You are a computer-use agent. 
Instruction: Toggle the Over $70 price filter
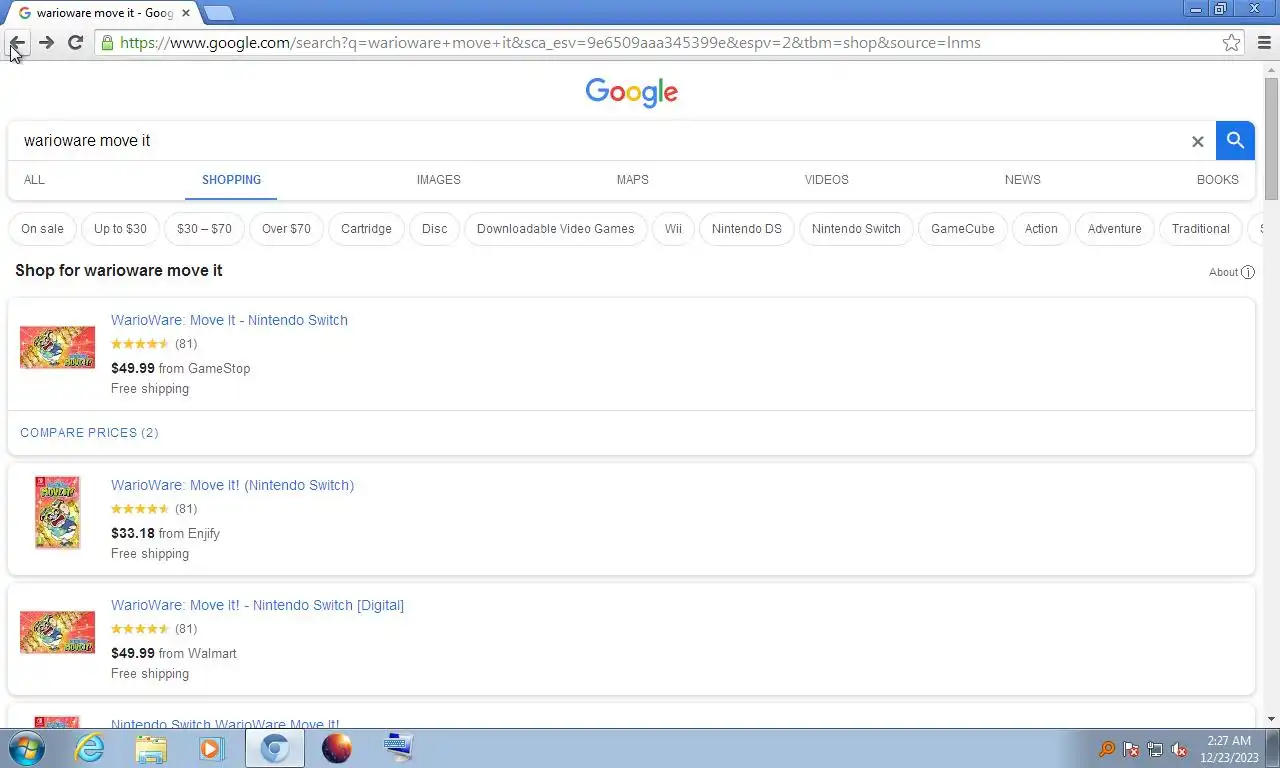click(286, 229)
